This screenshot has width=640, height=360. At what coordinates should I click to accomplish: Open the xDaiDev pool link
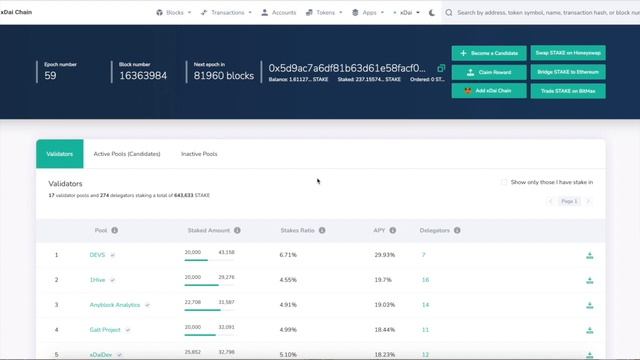pos(101,355)
